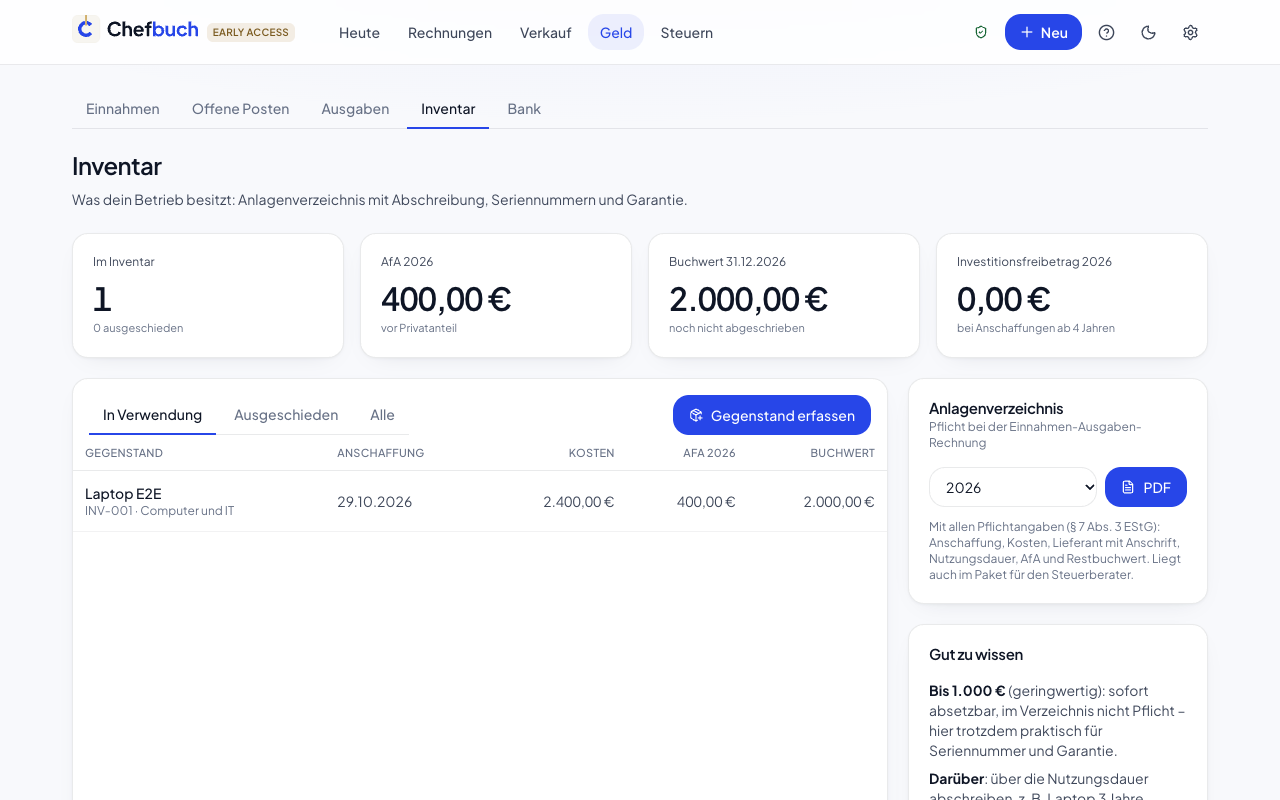Image resolution: width=1280 pixels, height=800 pixels.
Task: Click the INV-001 · Computer und IT subtitle
Action: point(160,511)
